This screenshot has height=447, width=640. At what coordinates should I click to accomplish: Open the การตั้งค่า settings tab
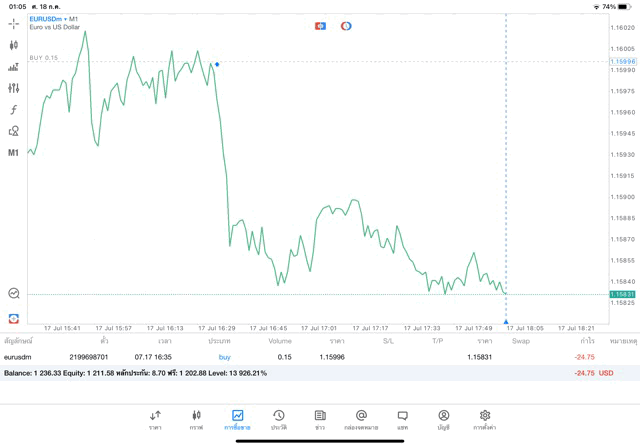[485, 420]
